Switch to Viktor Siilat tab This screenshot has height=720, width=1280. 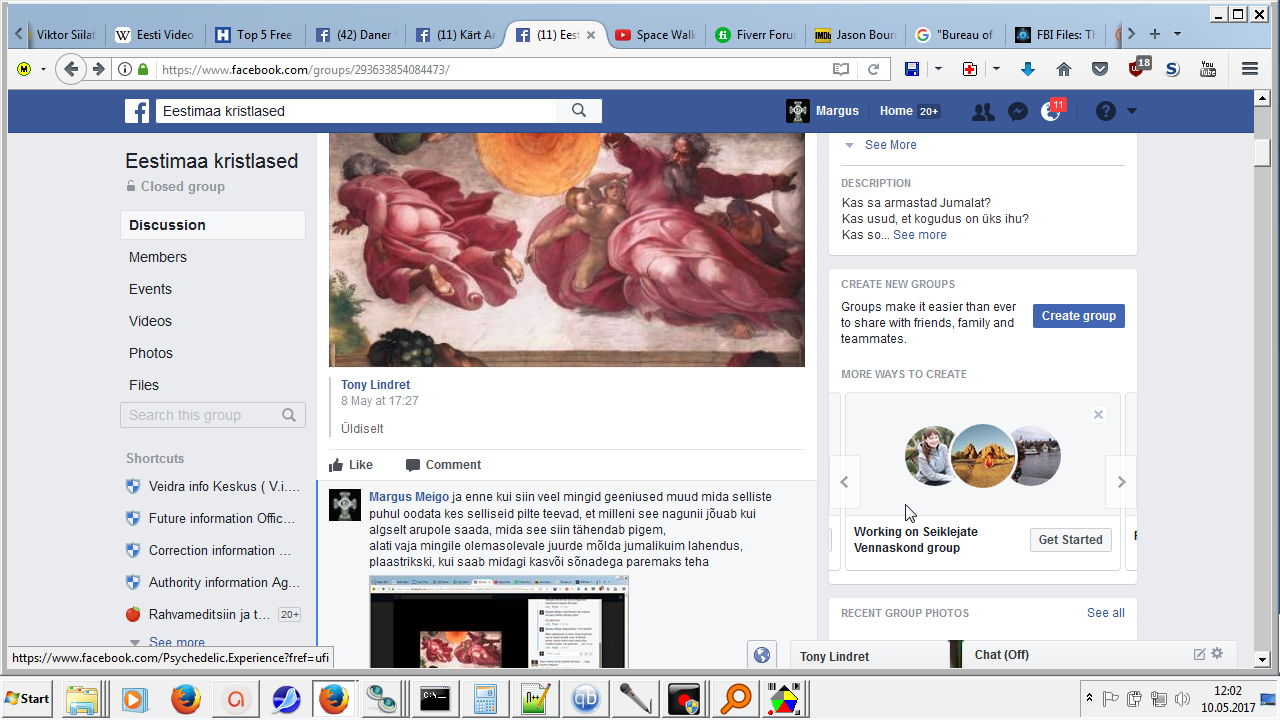(x=65, y=35)
